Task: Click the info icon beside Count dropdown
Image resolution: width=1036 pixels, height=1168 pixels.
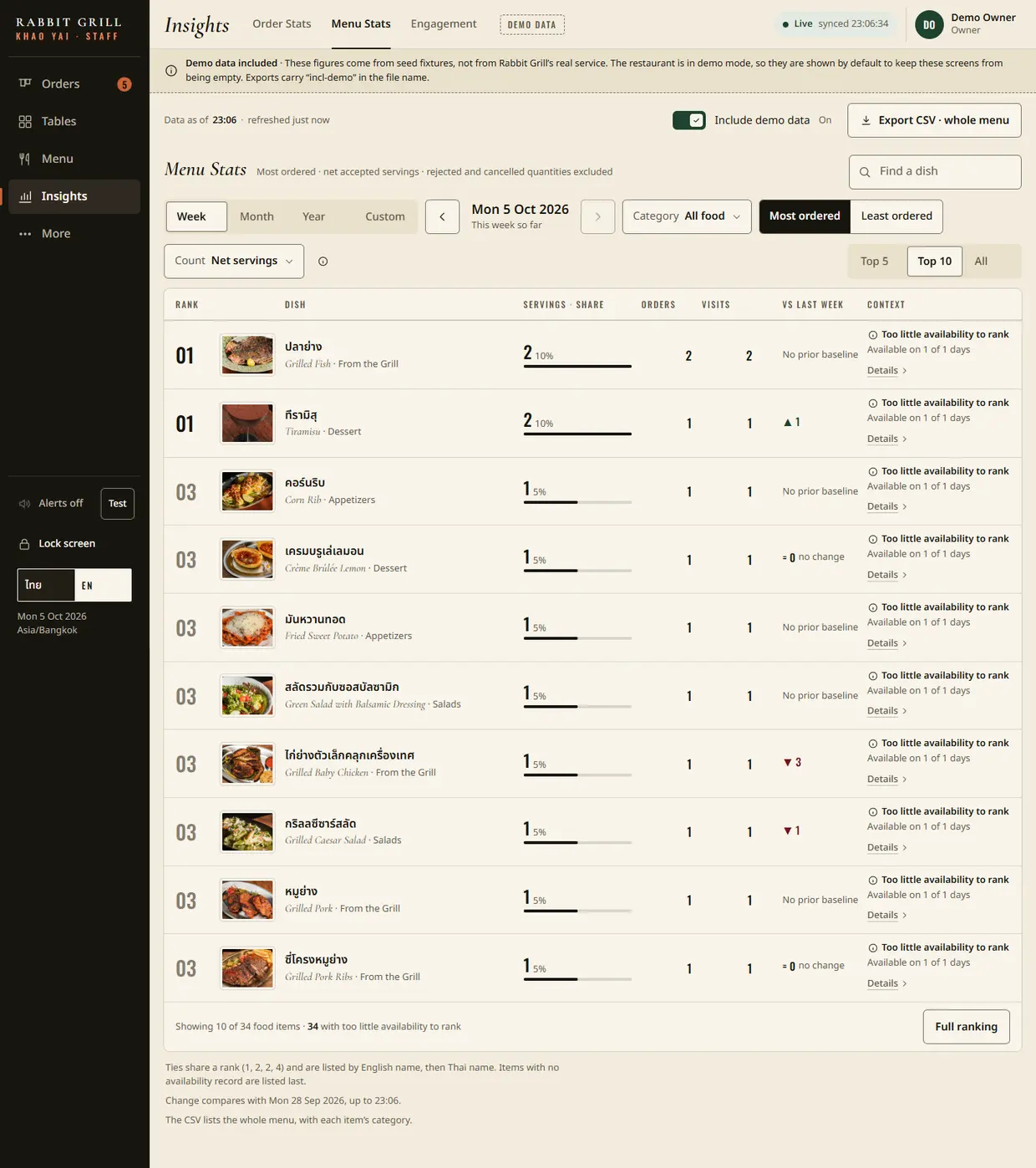Action: pyautogui.click(x=323, y=262)
